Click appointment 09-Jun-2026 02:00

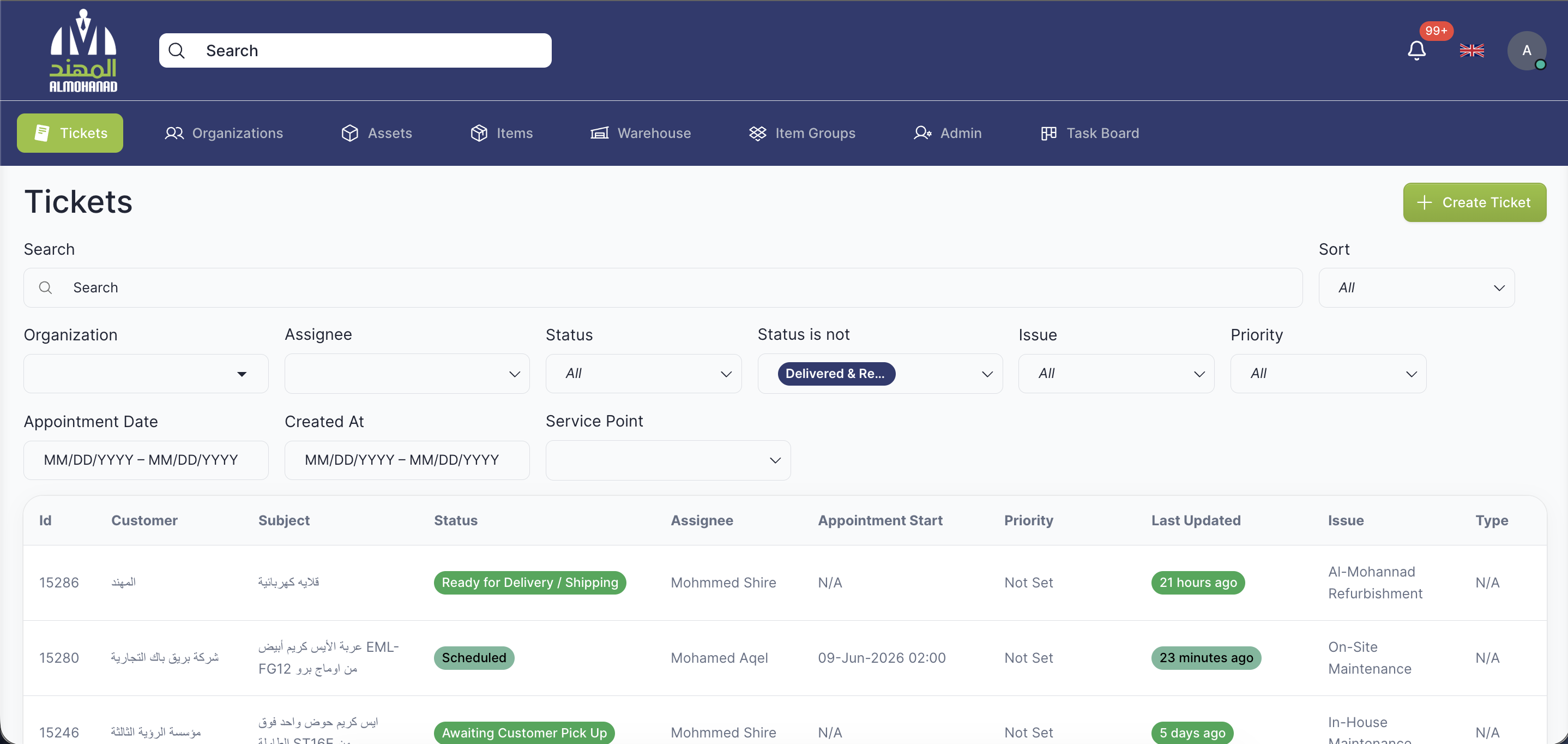(x=882, y=657)
